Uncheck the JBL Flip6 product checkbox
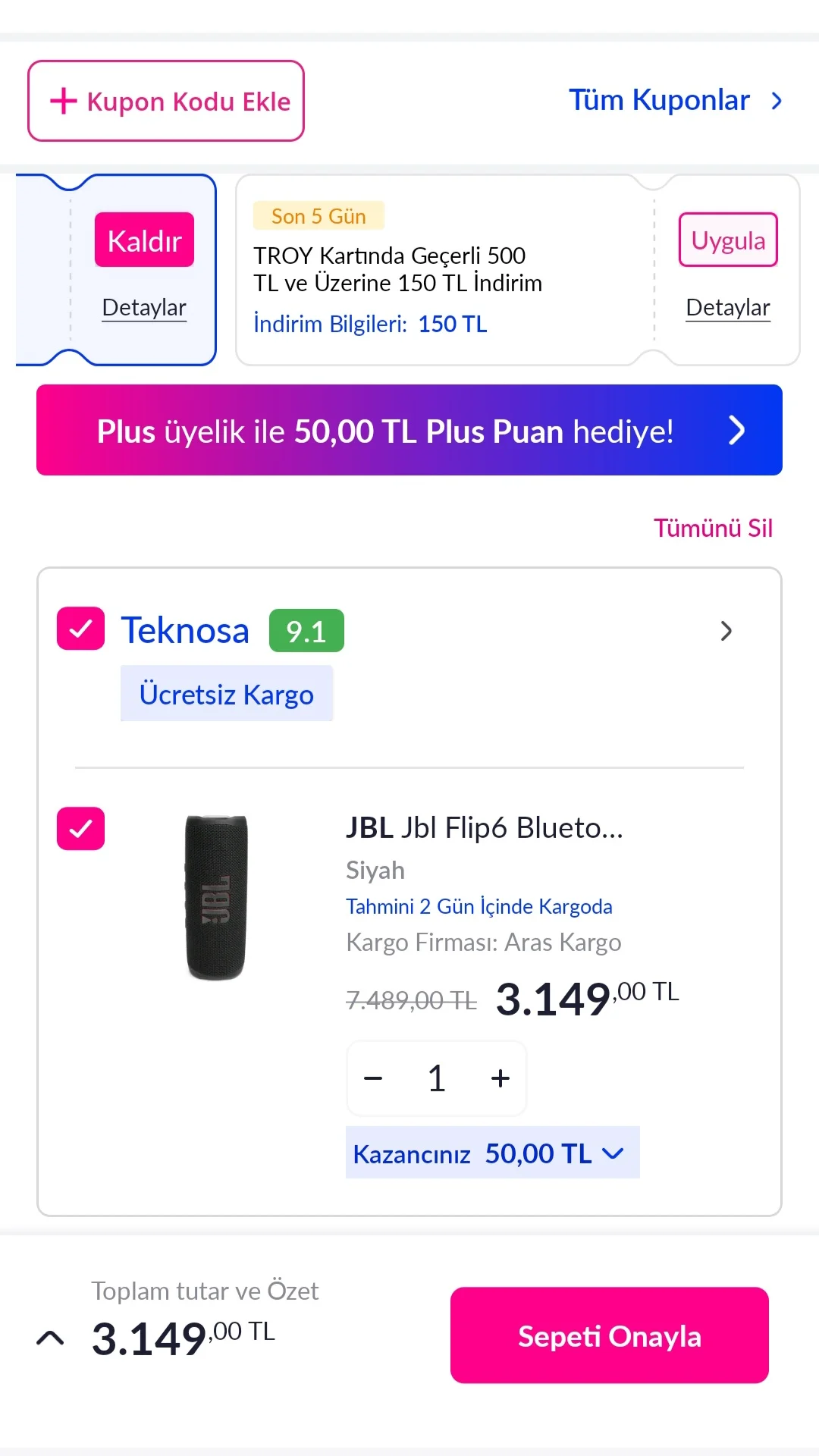 pyautogui.click(x=80, y=828)
